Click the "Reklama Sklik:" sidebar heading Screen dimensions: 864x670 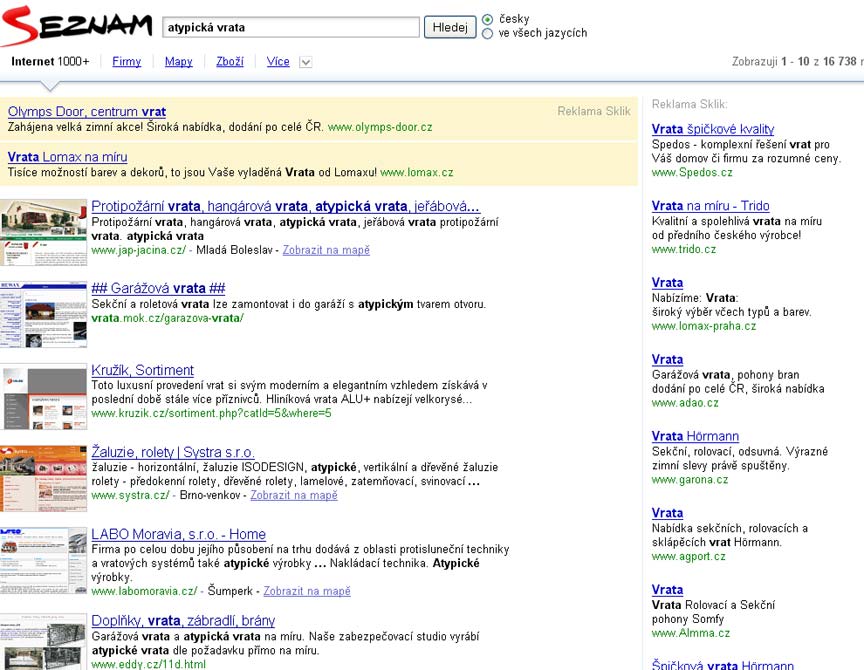690,104
